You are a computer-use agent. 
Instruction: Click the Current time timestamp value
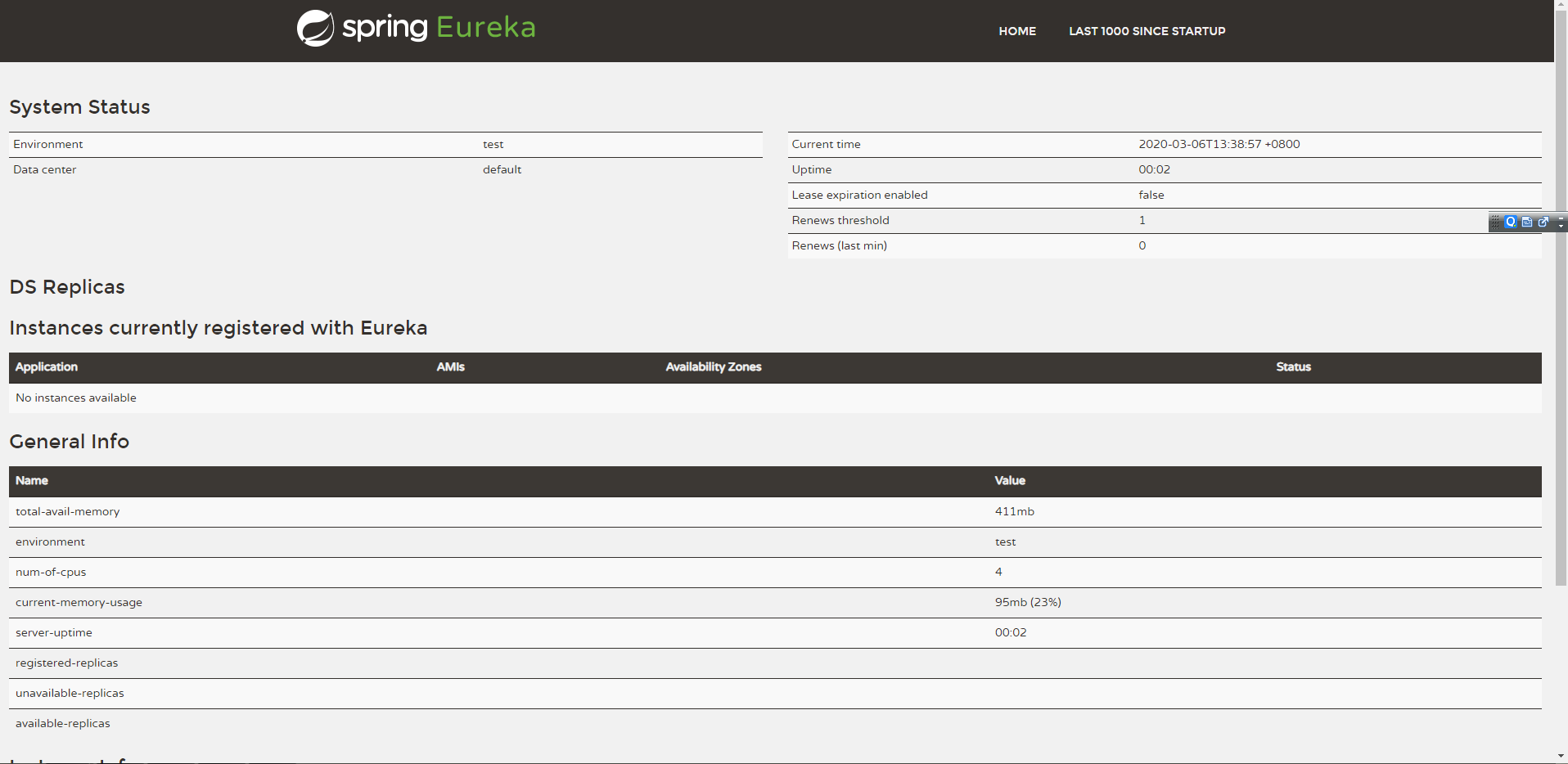pyautogui.click(x=1219, y=145)
